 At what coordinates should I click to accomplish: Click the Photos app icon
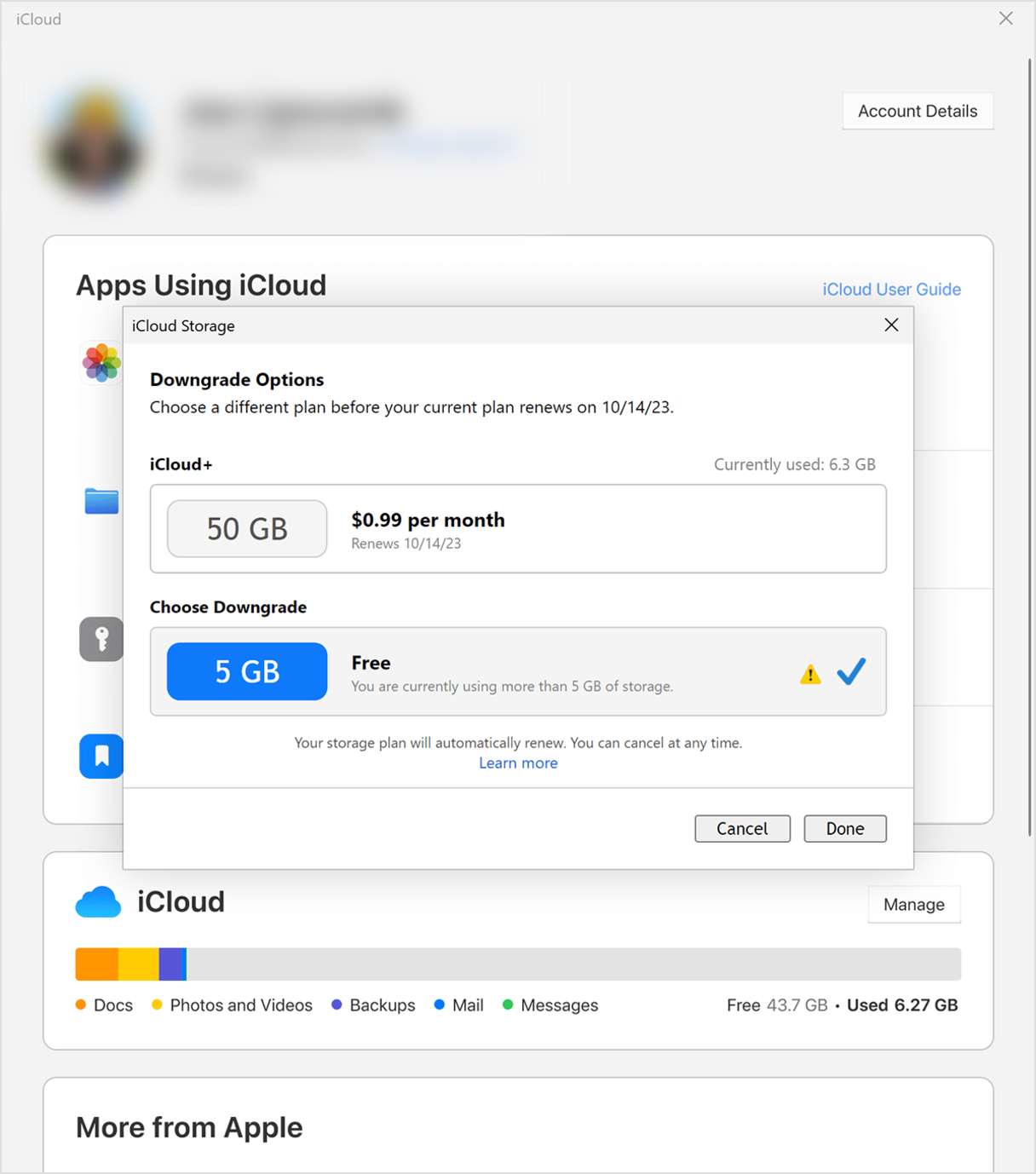point(101,363)
